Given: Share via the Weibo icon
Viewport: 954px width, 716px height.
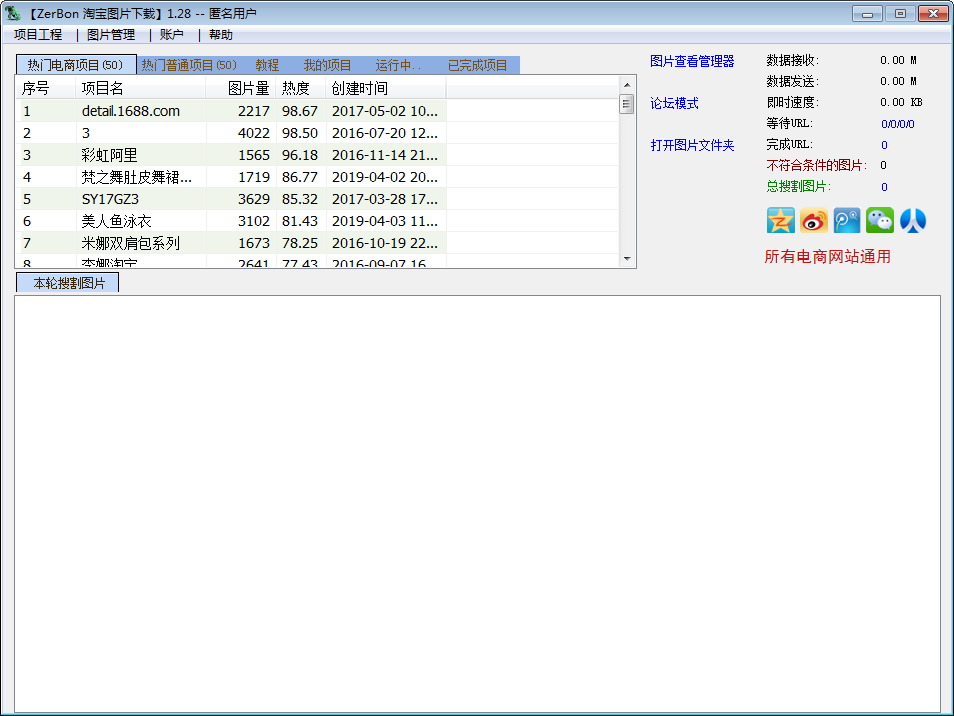Looking at the screenshot, I should (813, 220).
